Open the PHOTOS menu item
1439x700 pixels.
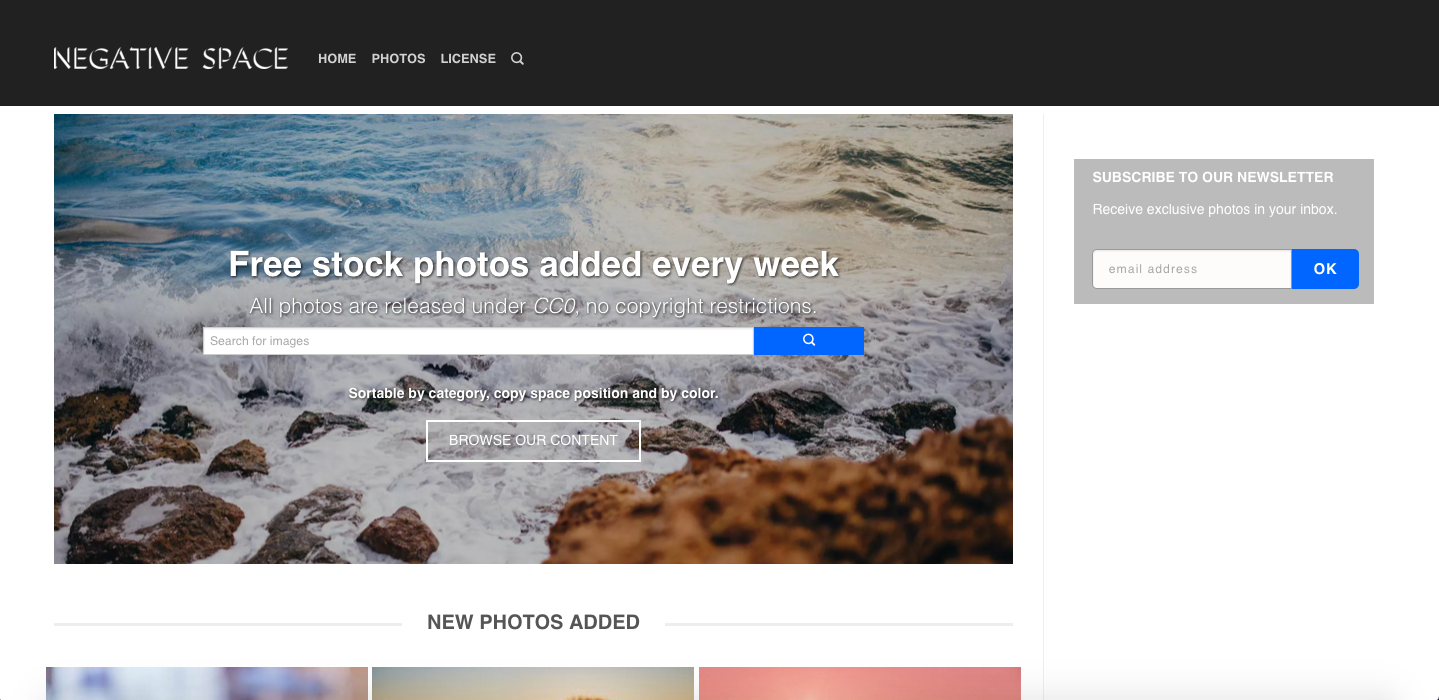(x=398, y=59)
